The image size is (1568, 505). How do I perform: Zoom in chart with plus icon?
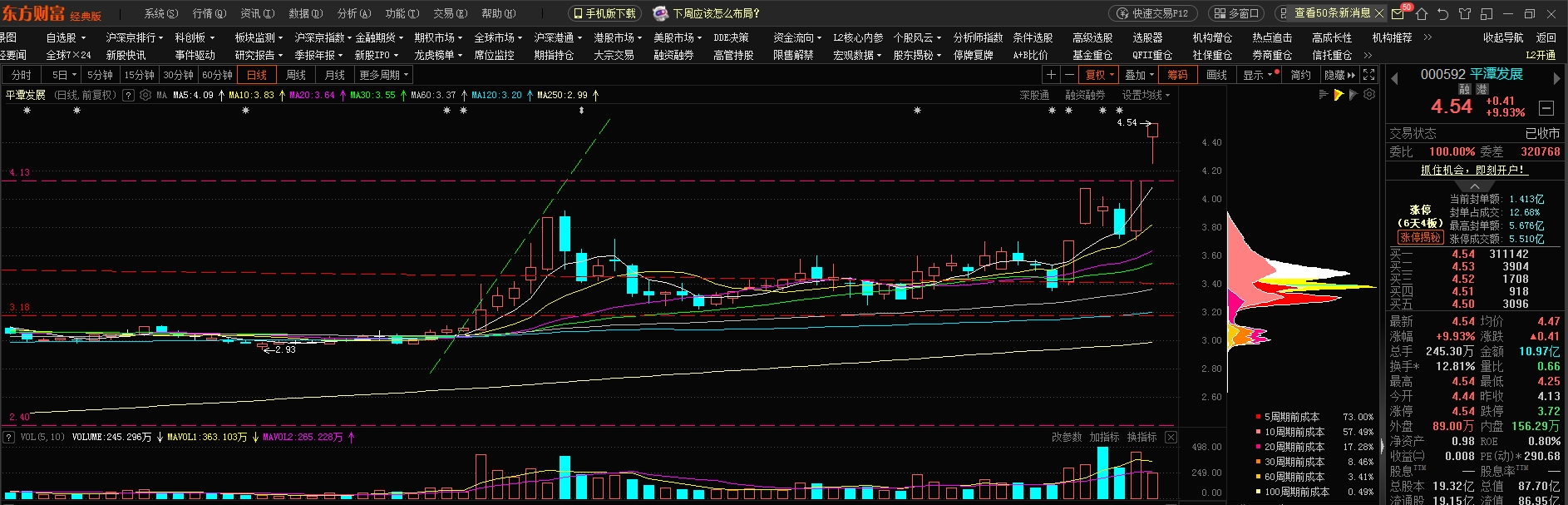tap(1051, 75)
